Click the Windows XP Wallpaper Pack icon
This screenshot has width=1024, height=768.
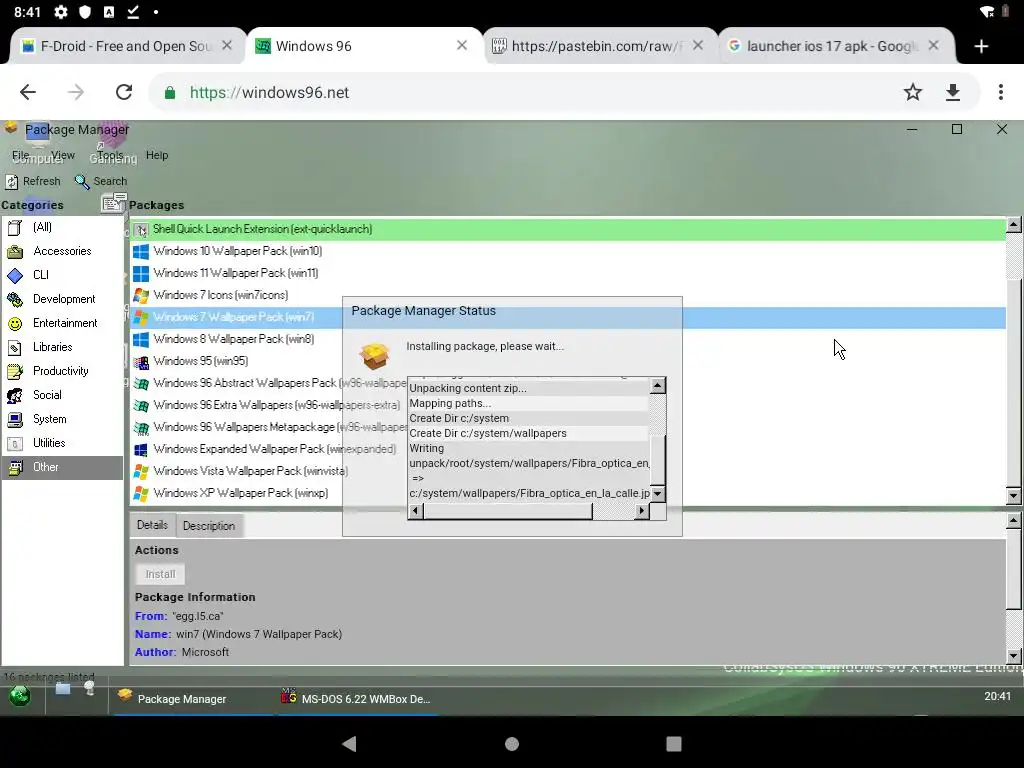[x=140, y=493]
